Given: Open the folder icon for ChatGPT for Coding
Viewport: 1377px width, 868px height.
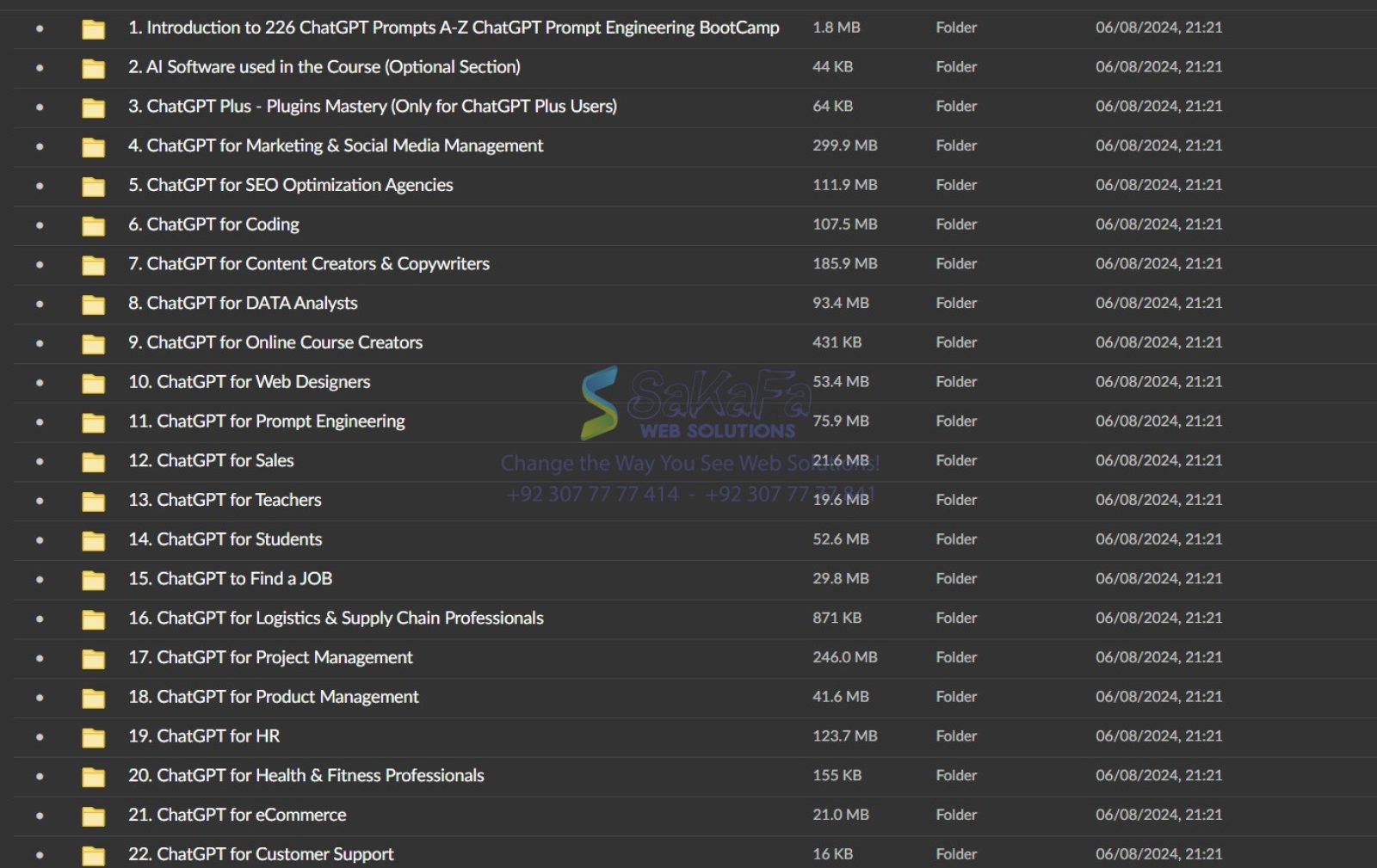Looking at the screenshot, I should tap(92, 225).
